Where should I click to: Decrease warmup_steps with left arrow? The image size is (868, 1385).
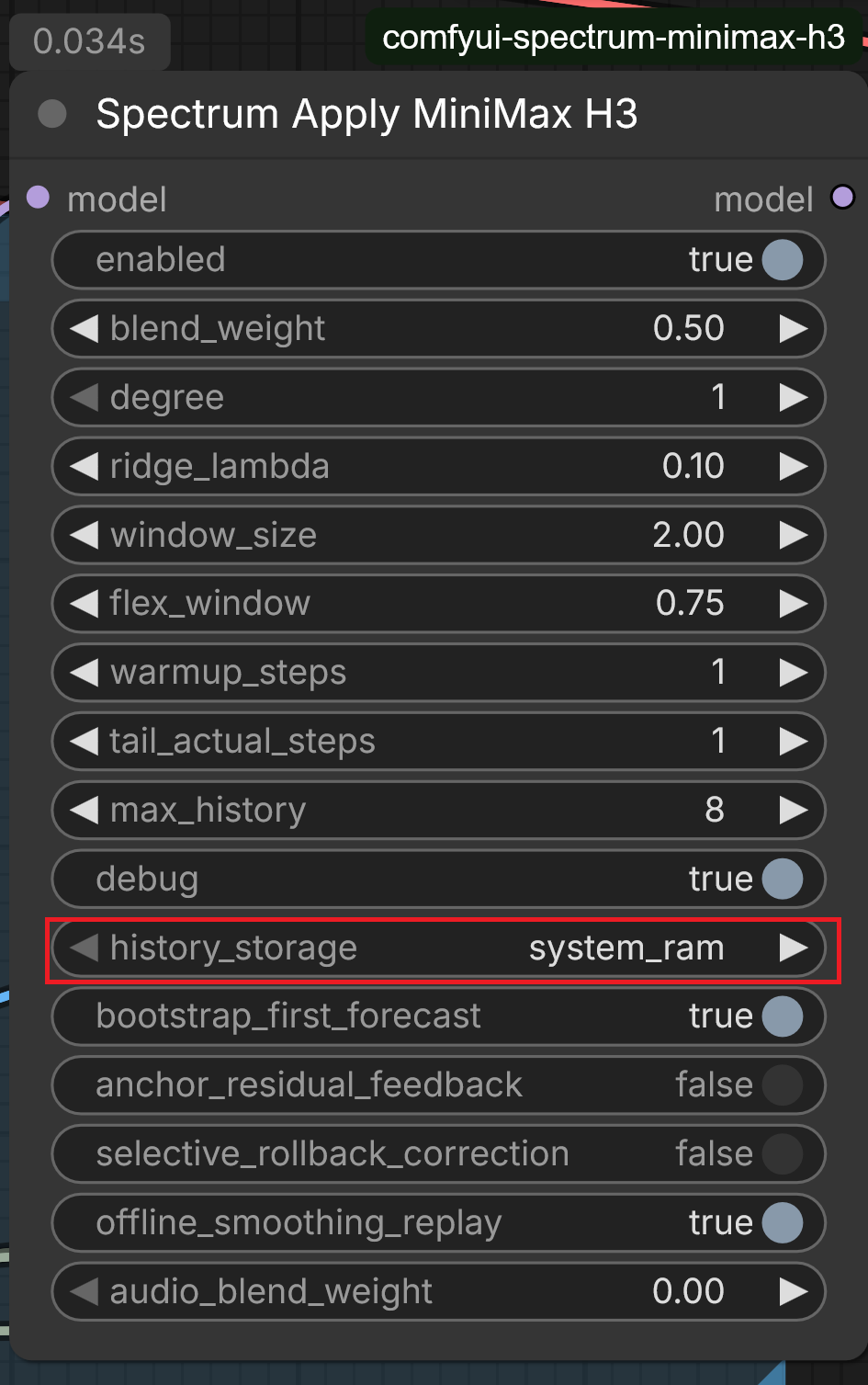pyautogui.click(x=85, y=673)
